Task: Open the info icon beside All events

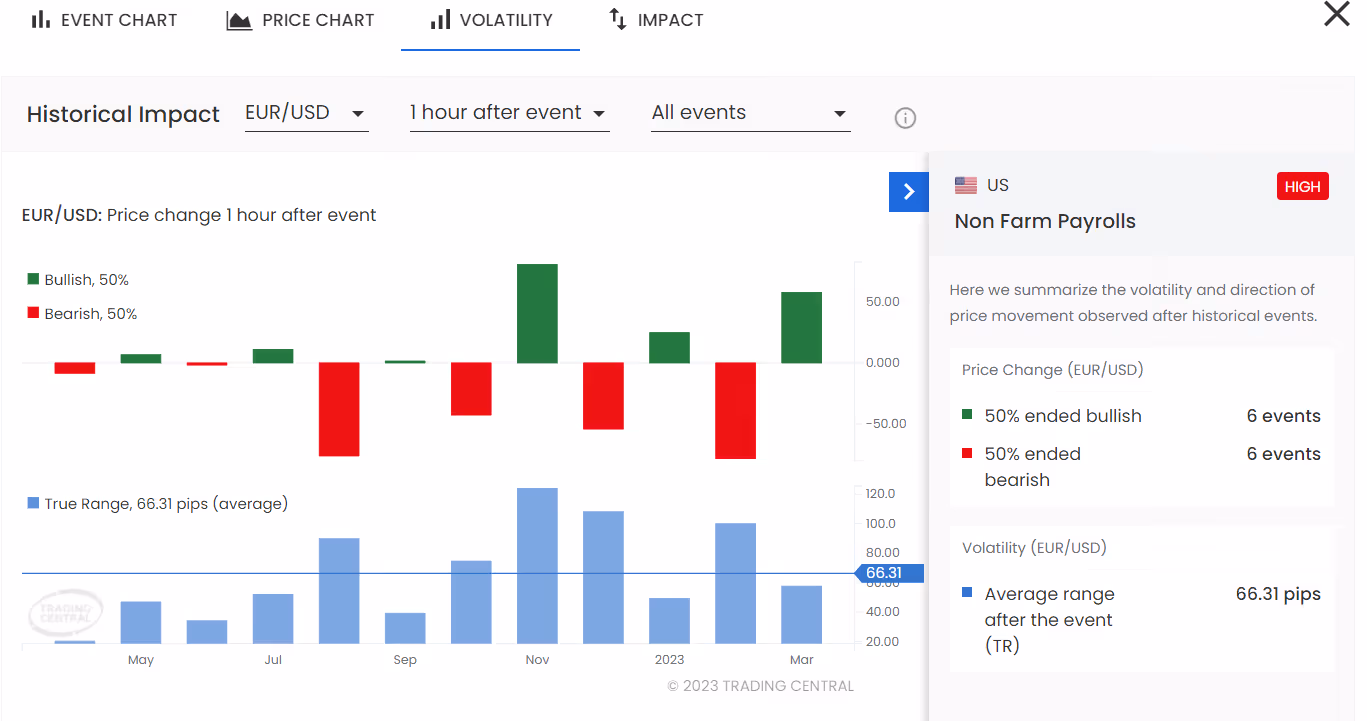Action: click(905, 118)
